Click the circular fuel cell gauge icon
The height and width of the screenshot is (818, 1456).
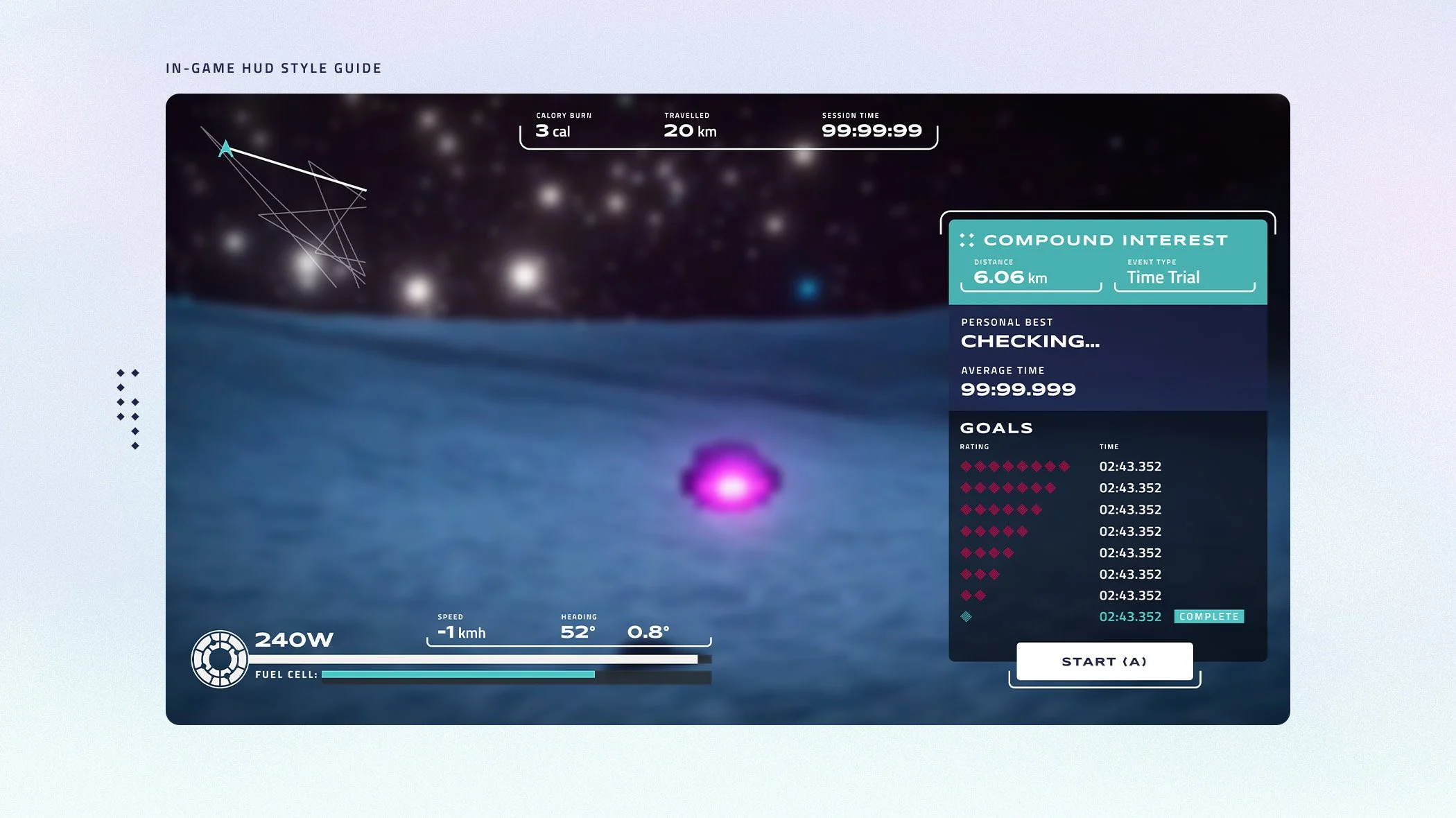pyautogui.click(x=220, y=659)
